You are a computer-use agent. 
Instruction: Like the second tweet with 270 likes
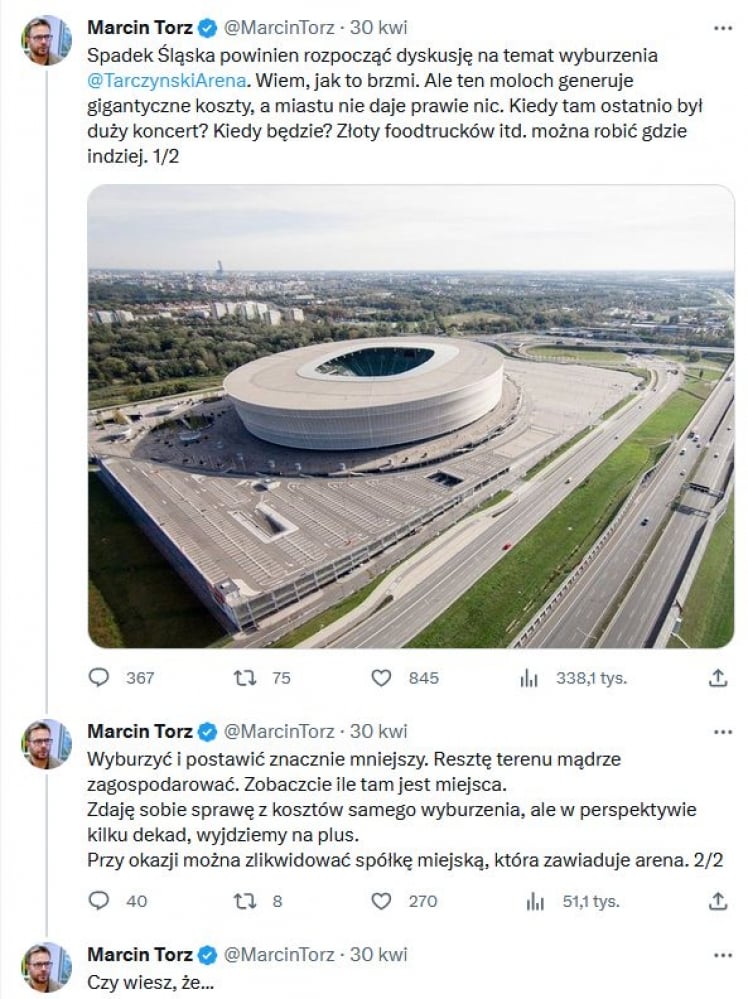point(382,901)
